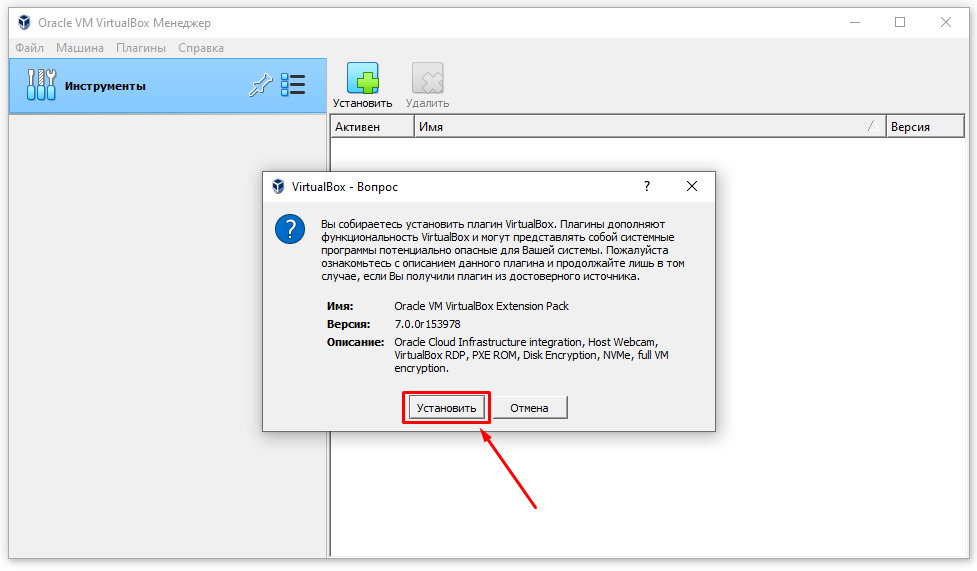This screenshot has width=977, height=571.
Task: Open the Машина menu
Action: [80, 48]
